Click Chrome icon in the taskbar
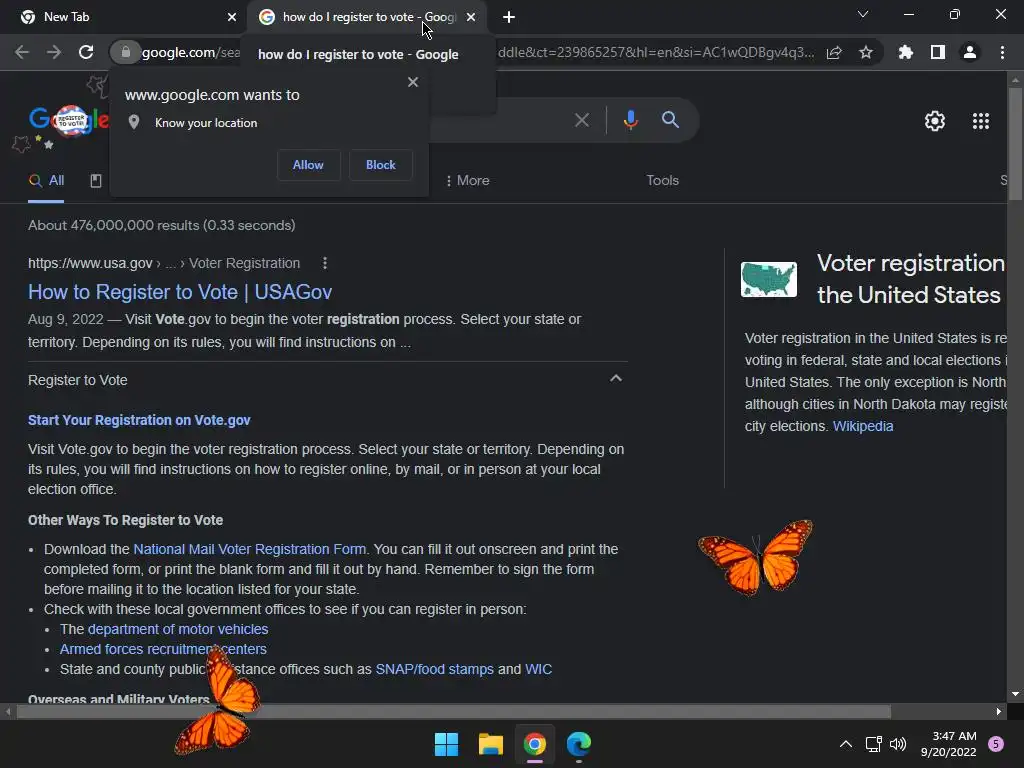 pos(534,744)
